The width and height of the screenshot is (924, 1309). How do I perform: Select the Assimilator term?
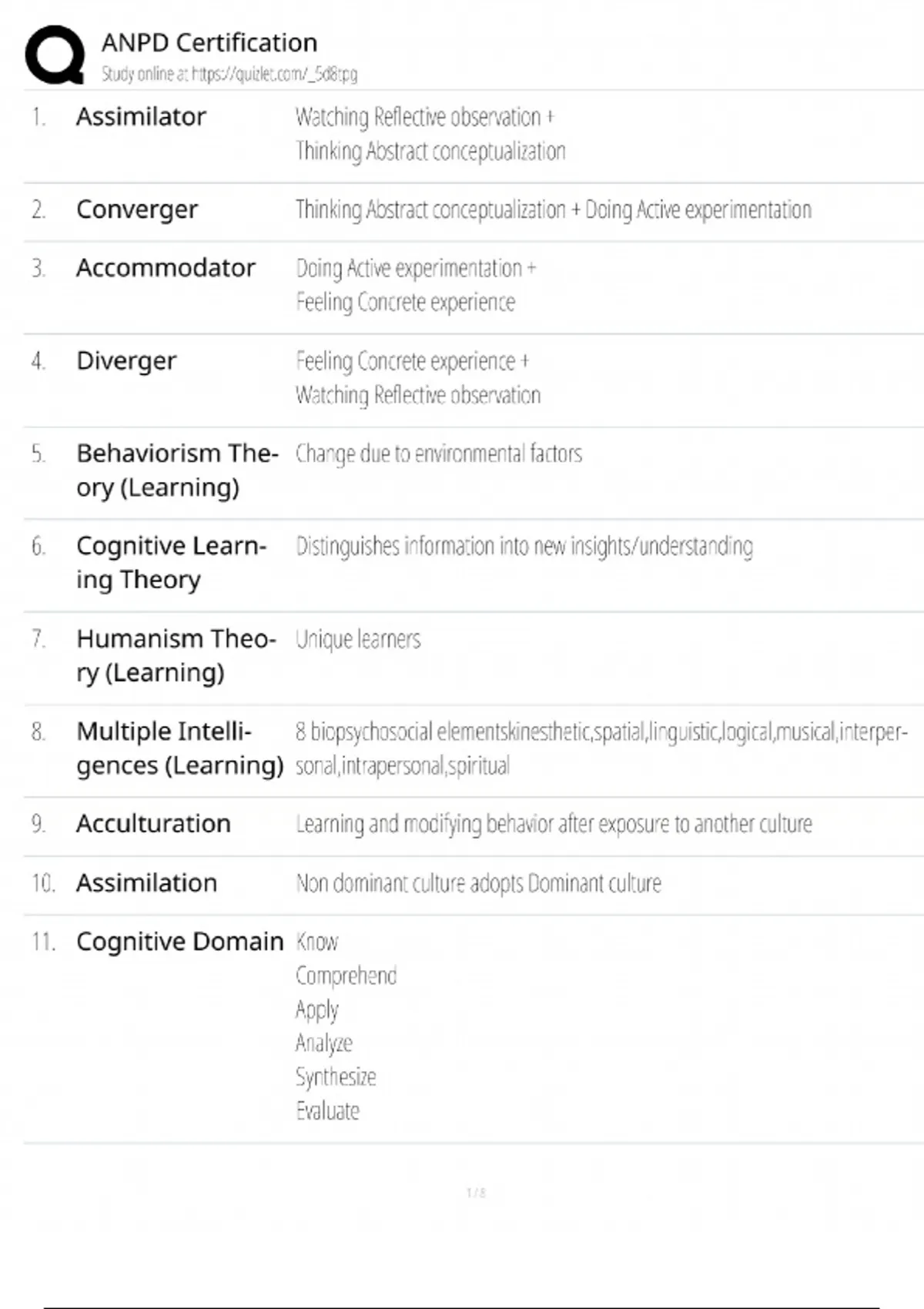tap(141, 117)
